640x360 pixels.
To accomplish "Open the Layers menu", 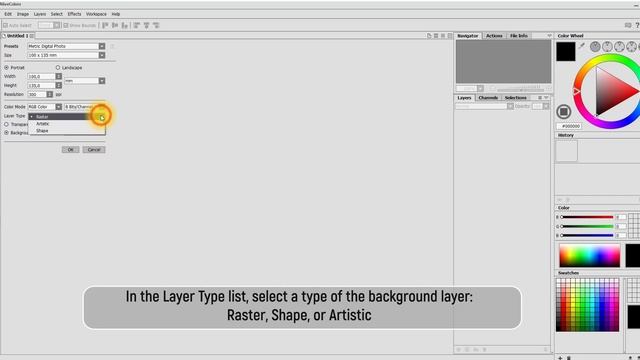I will (x=40, y=14).
